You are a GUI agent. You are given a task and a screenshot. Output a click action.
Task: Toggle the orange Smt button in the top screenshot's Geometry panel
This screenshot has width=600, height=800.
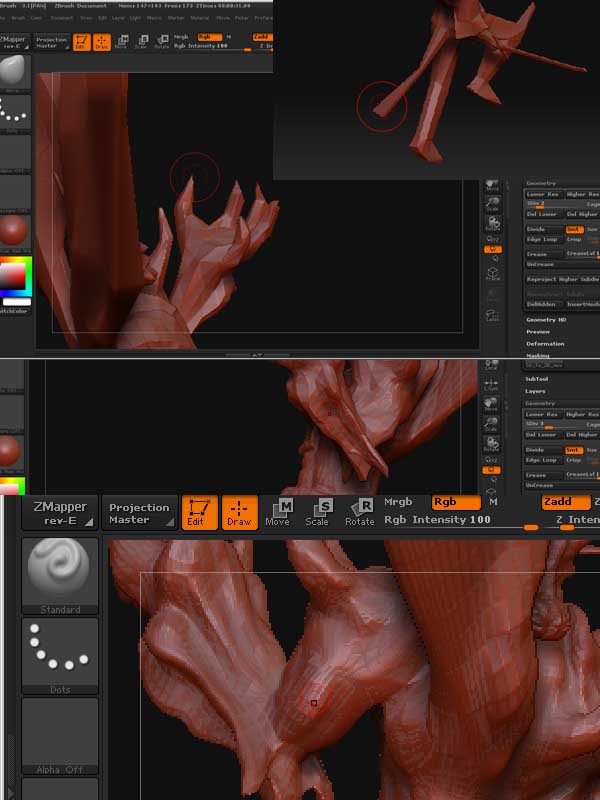574,230
